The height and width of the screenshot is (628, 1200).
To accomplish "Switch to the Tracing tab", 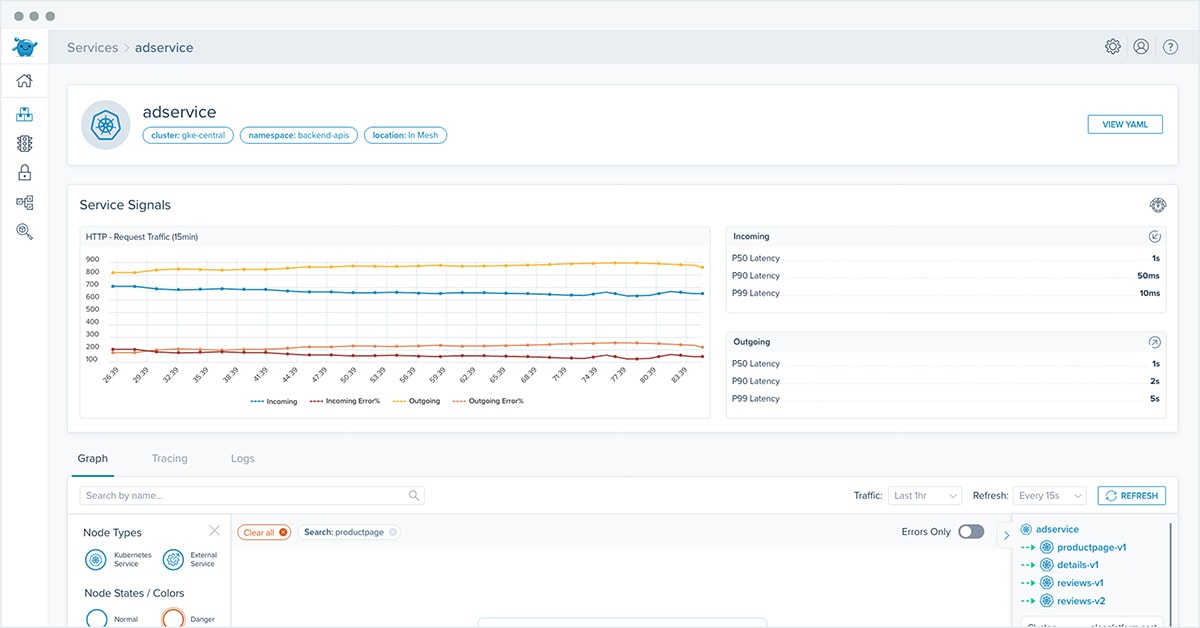I will (x=169, y=458).
